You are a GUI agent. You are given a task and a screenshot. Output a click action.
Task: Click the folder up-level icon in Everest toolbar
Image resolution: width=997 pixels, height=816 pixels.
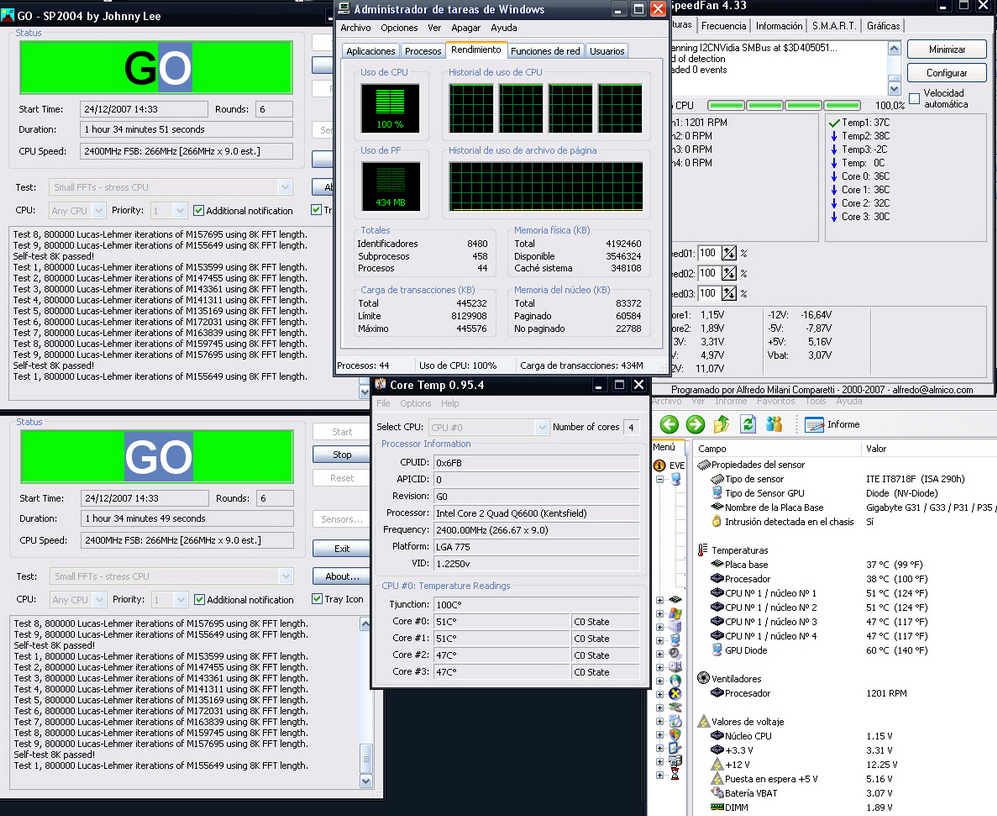point(722,424)
